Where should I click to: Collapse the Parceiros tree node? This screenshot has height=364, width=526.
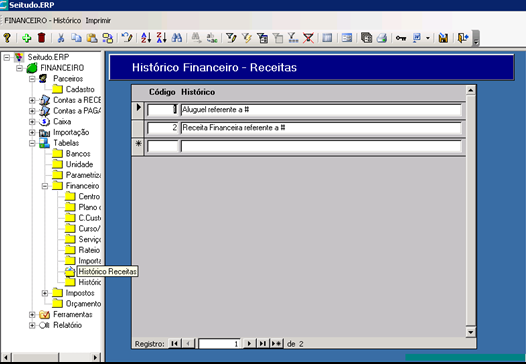pyautogui.click(x=32, y=79)
